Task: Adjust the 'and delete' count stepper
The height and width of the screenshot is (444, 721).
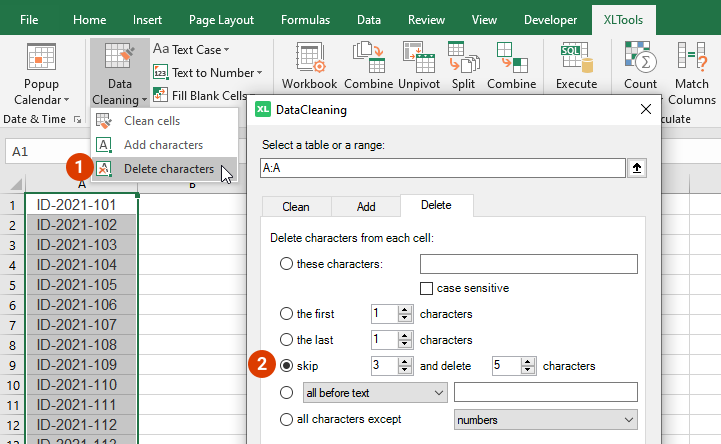Action: coord(528,366)
